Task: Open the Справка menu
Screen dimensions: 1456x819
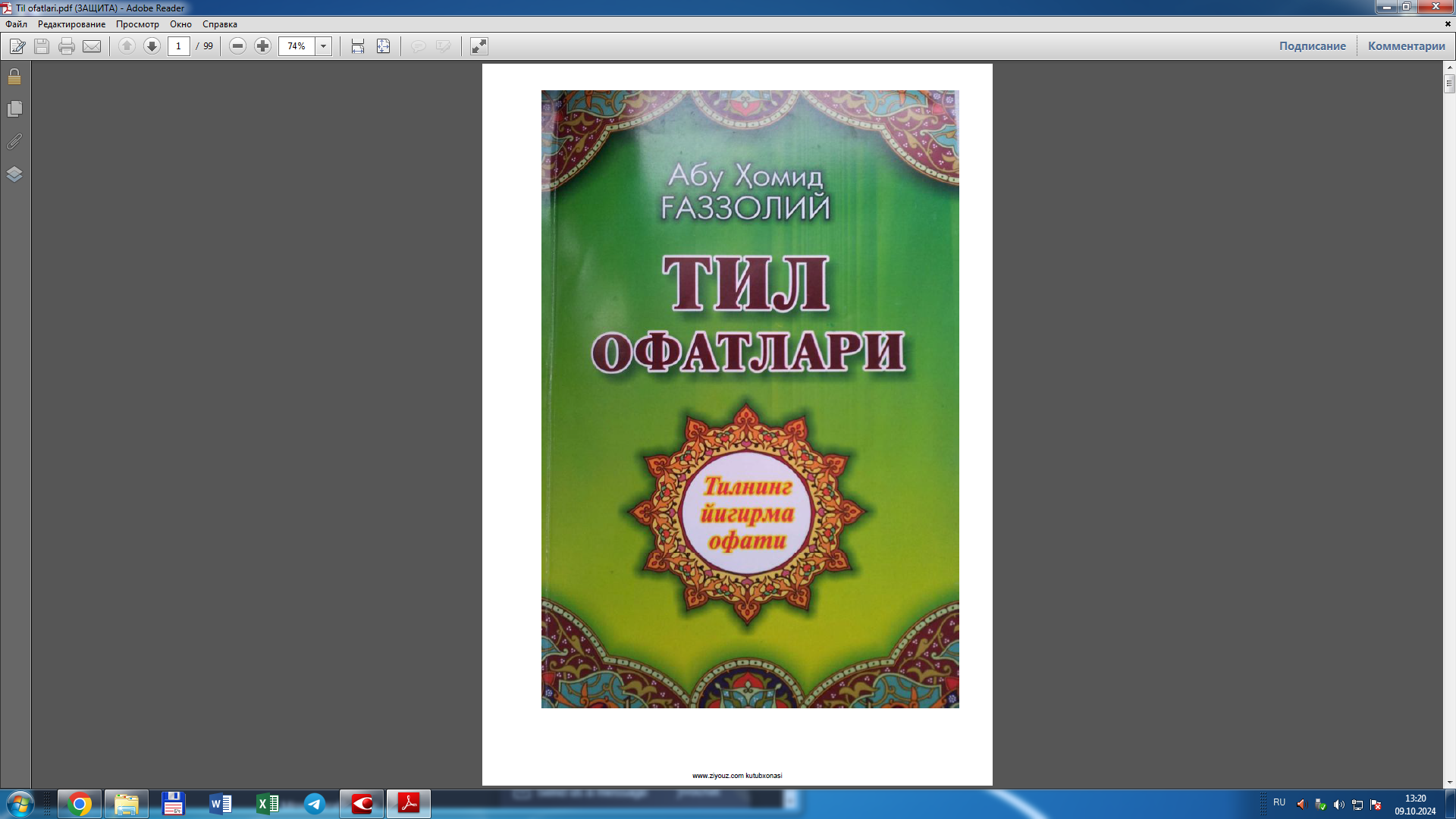Action: click(x=218, y=24)
